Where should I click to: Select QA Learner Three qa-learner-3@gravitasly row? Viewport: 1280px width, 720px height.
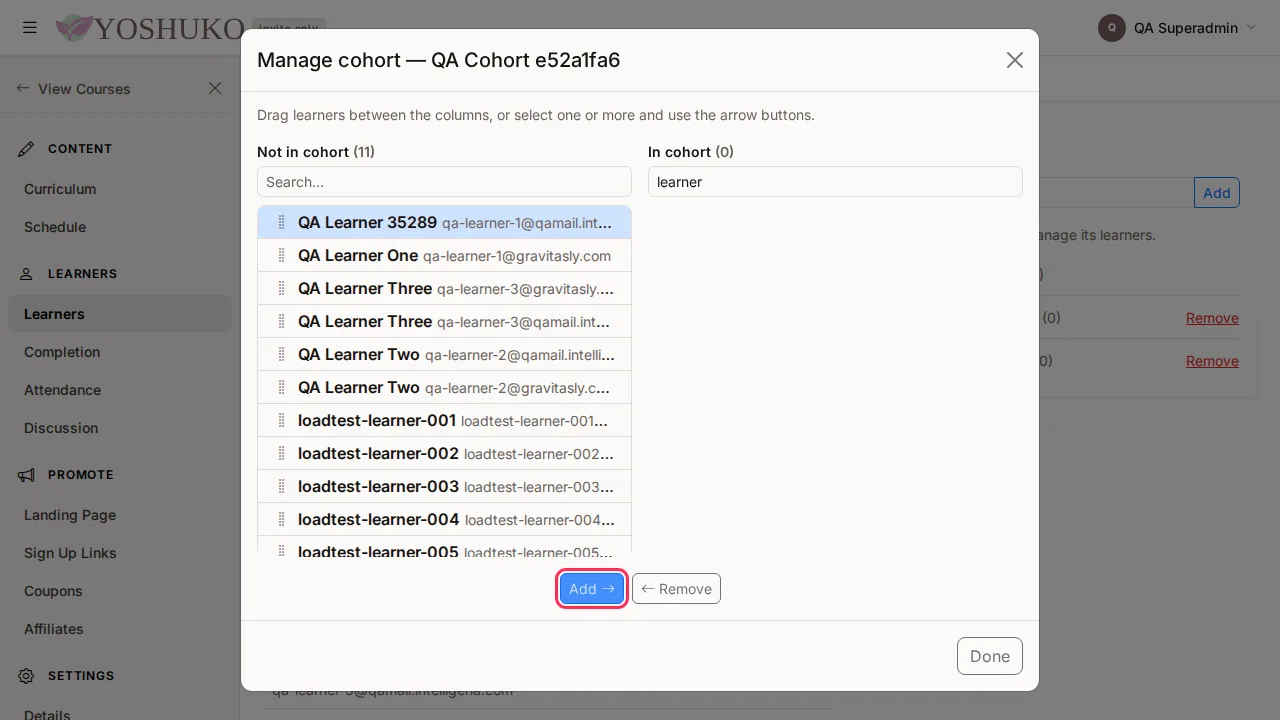pyautogui.click(x=444, y=288)
